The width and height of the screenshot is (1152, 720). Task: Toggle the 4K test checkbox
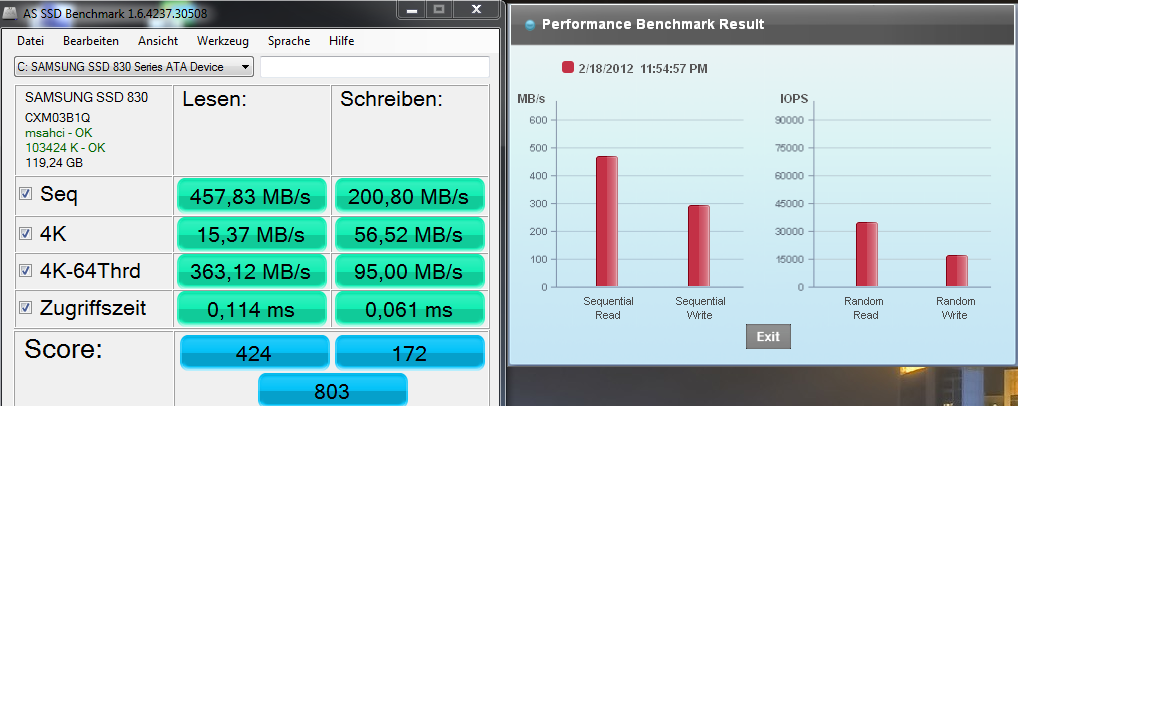(x=26, y=234)
